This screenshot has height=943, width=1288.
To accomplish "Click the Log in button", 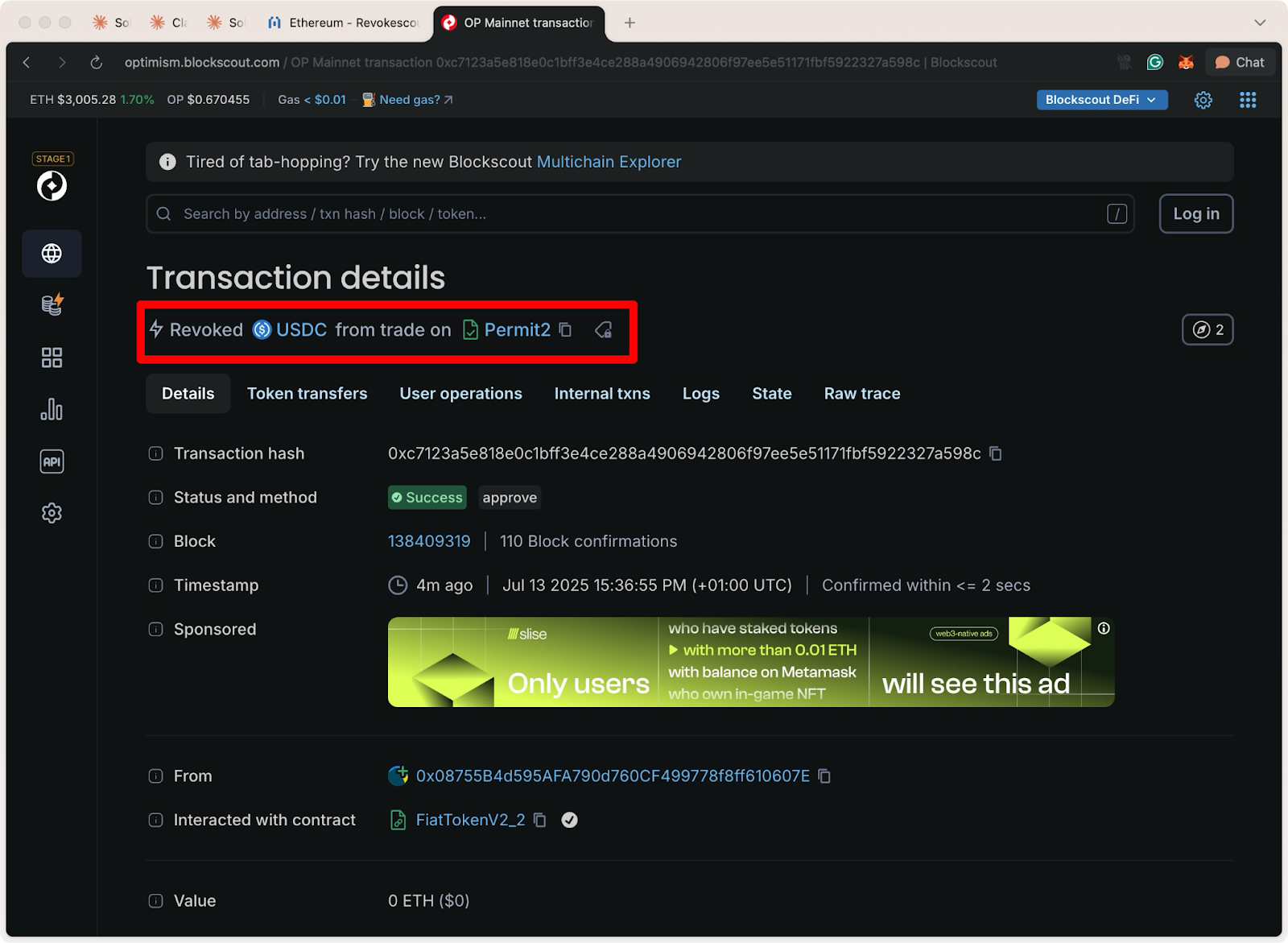I will click(1195, 213).
